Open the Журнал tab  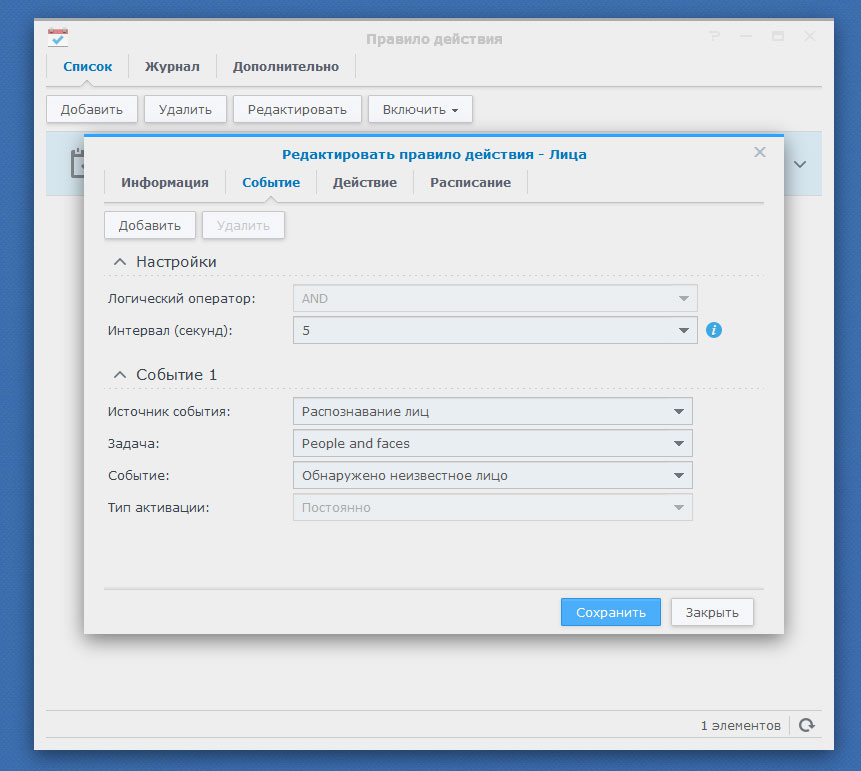(x=172, y=67)
